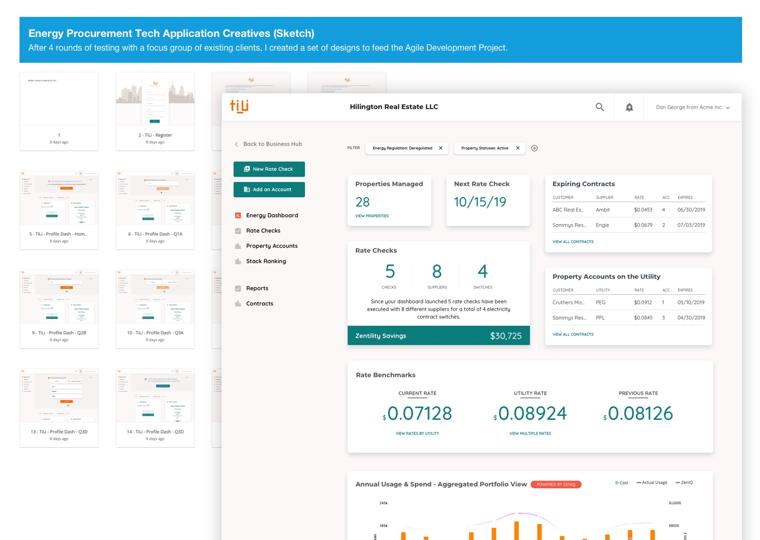
Task: Click the 07/03/2019 expiry date
Action: [x=691, y=225]
